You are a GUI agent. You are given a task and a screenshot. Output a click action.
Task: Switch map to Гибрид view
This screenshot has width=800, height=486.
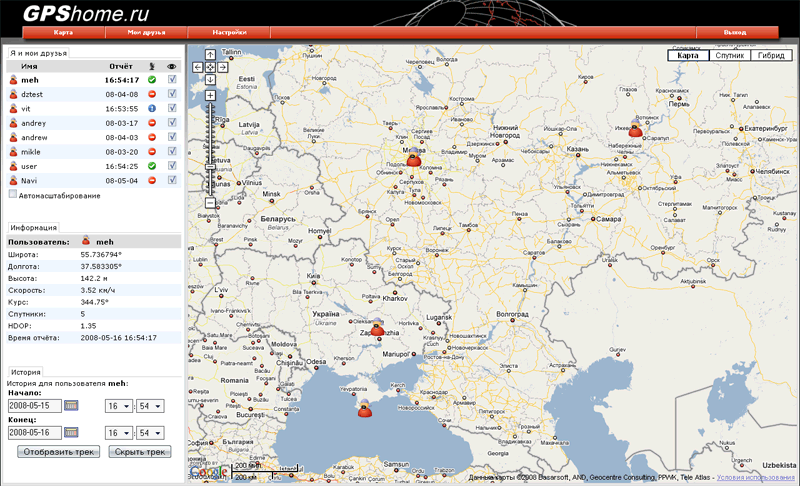pos(771,55)
